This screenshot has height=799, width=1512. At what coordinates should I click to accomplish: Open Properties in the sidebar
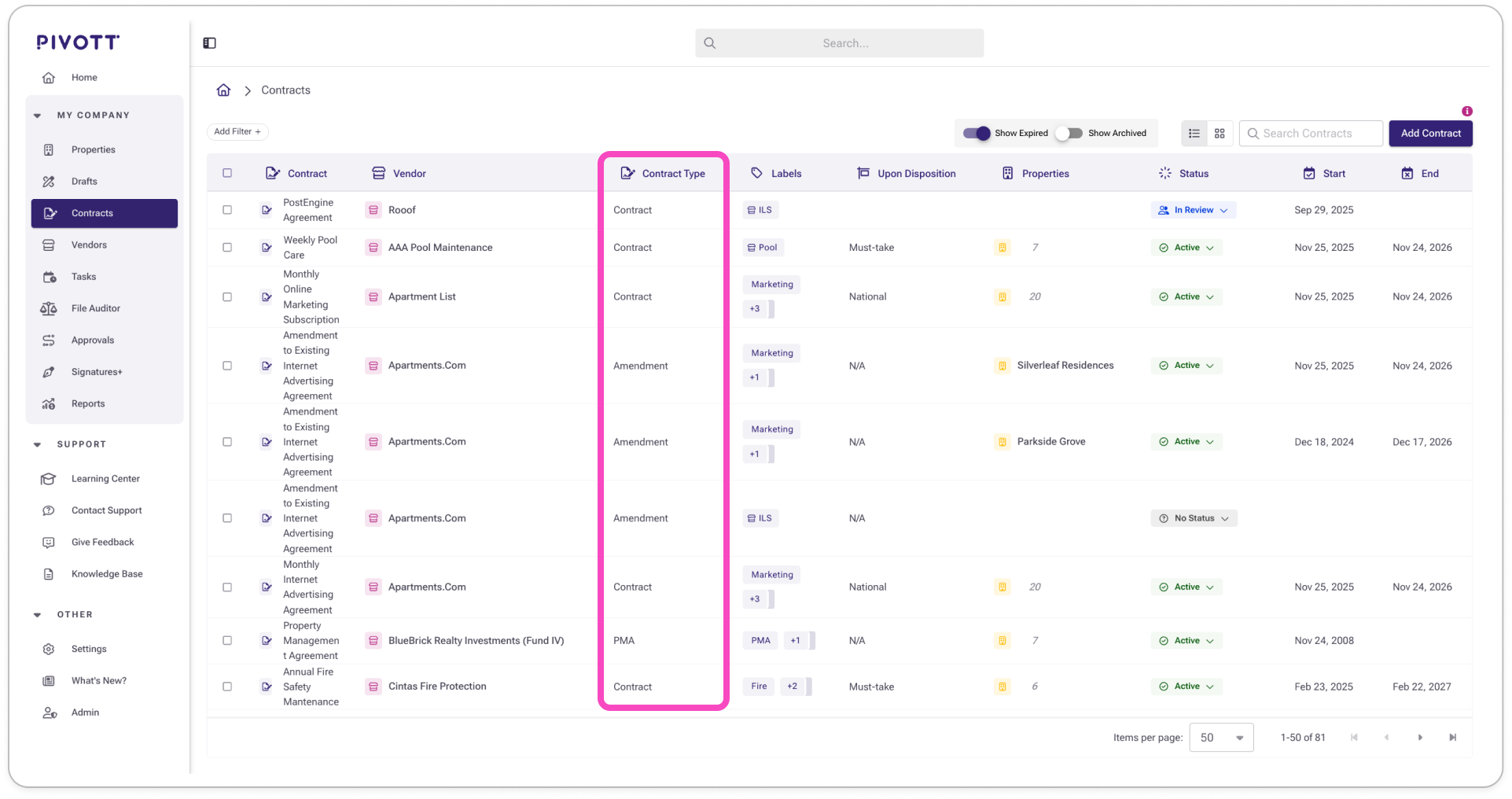105,149
